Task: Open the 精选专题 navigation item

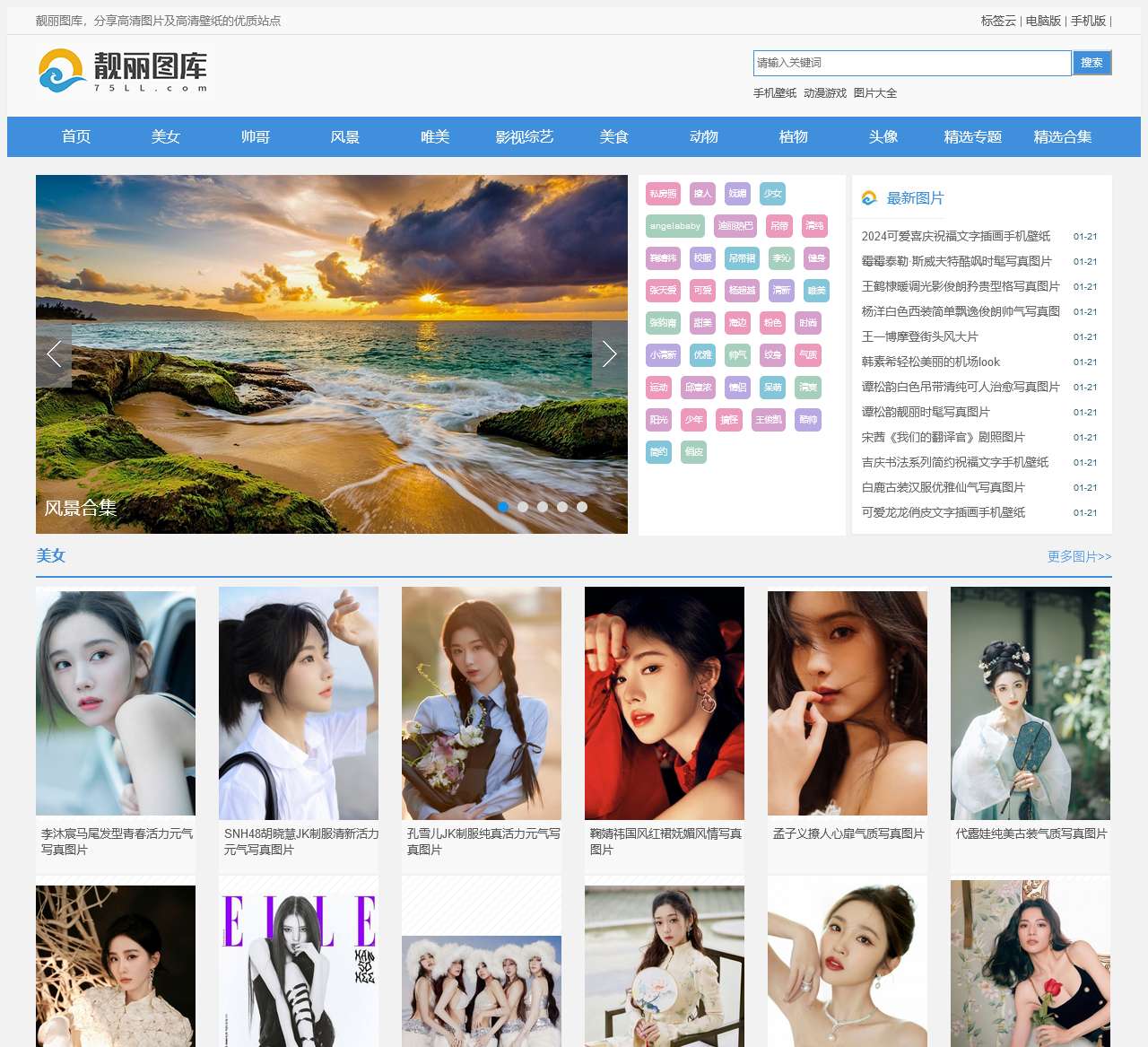Action: click(973, 137)
